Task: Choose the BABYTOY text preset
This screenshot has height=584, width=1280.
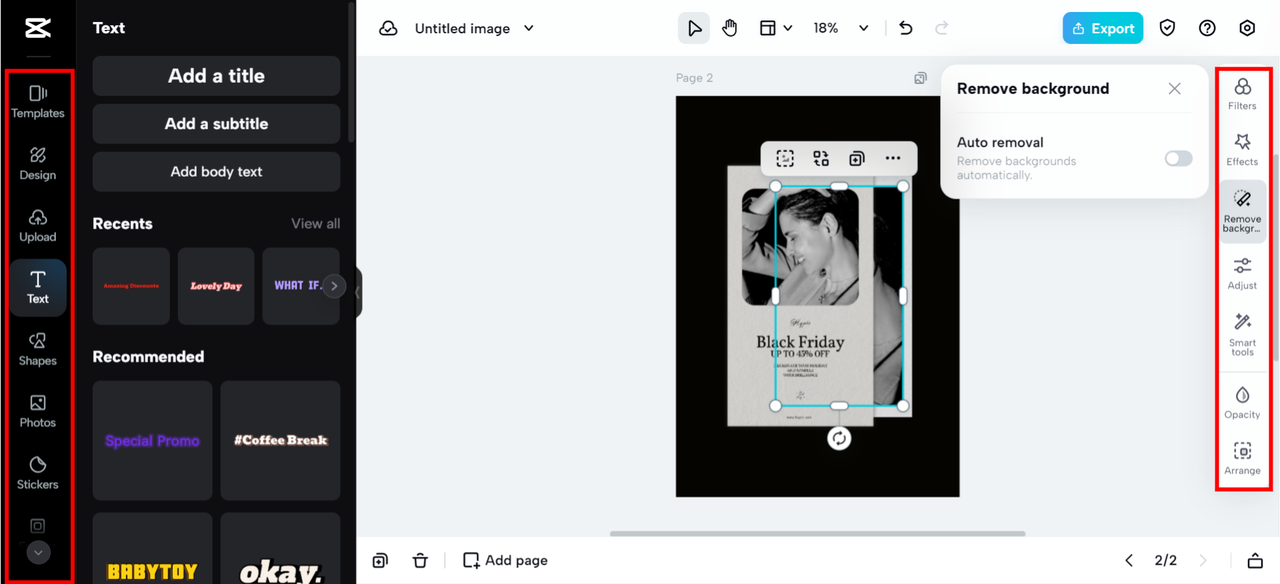Action: [152, 548]
